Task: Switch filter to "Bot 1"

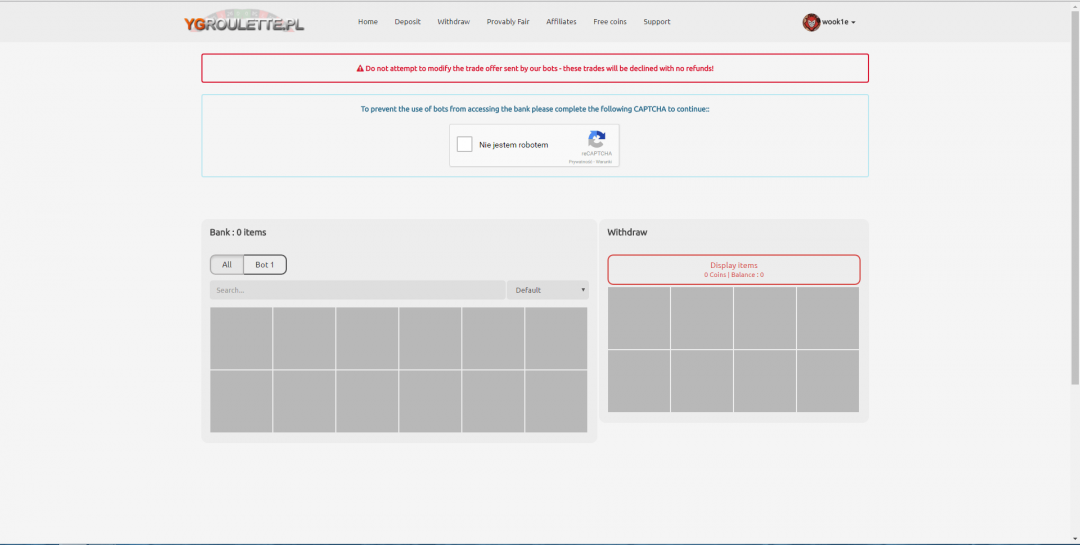Action: (265, 265)
